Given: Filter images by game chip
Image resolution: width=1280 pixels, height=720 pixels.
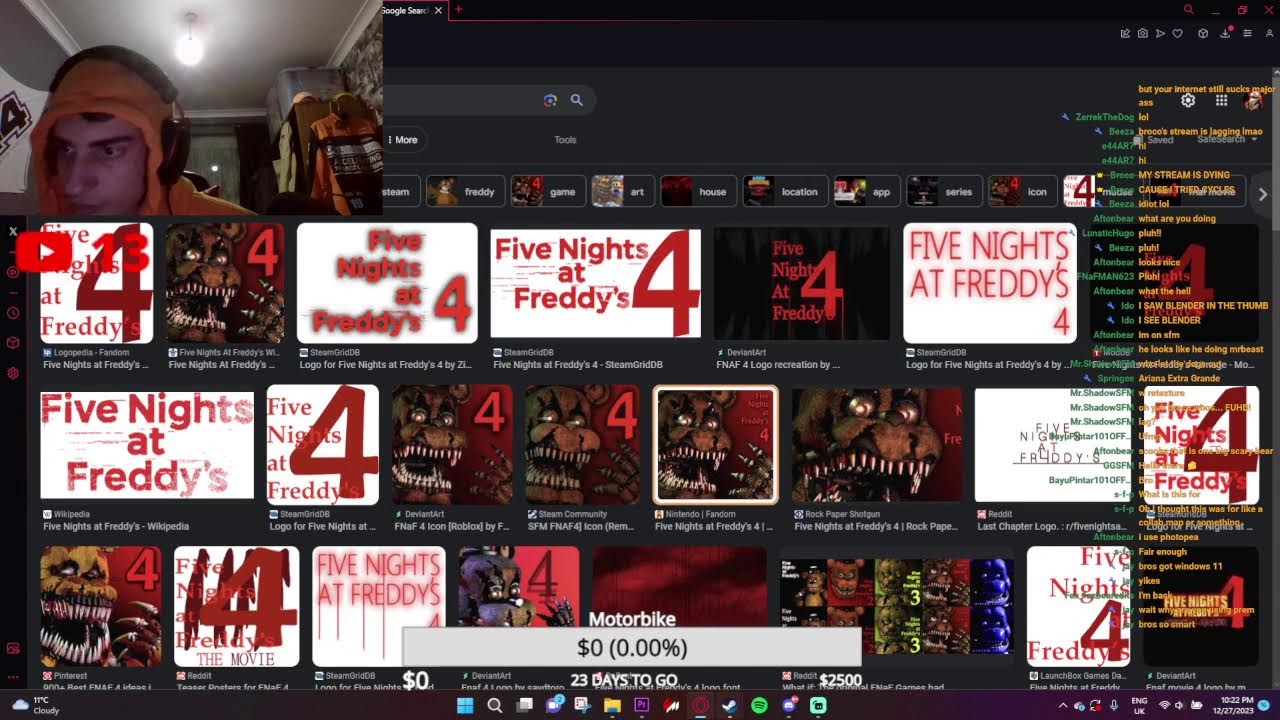Looking at the screenshot, I should point(548,192).
